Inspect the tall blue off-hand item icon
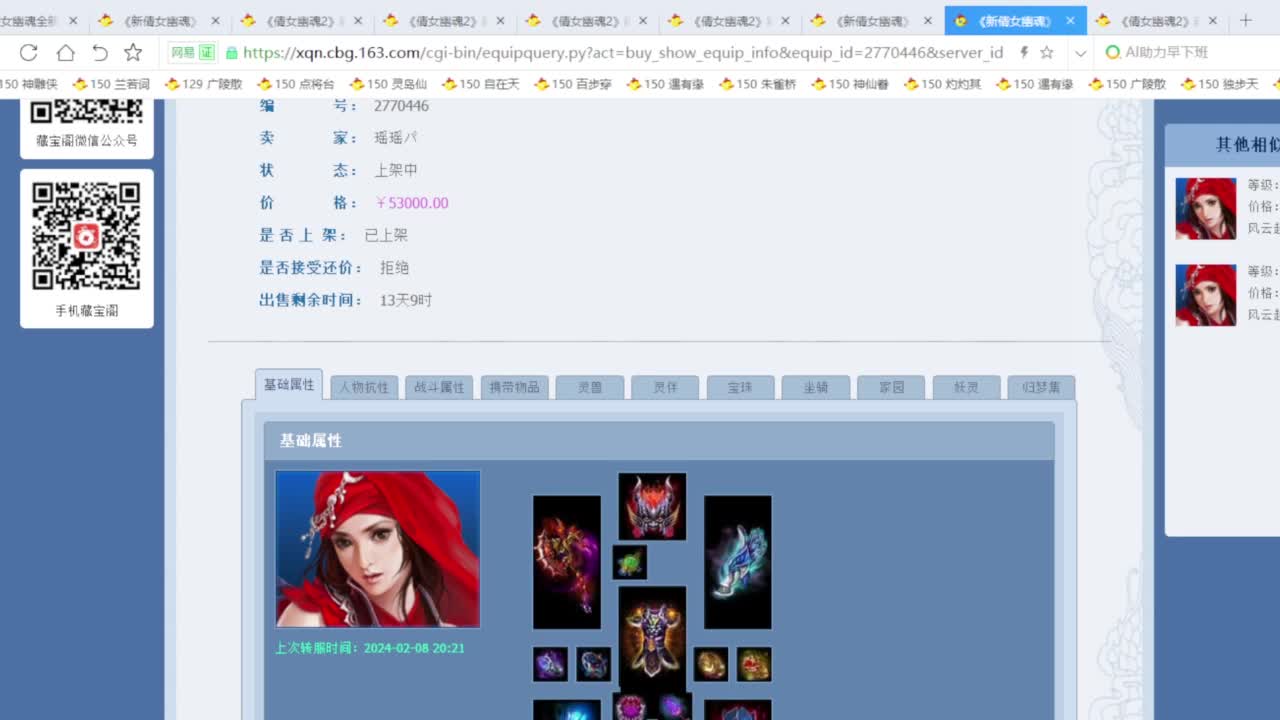1280x720 pixels. point(738,562)
